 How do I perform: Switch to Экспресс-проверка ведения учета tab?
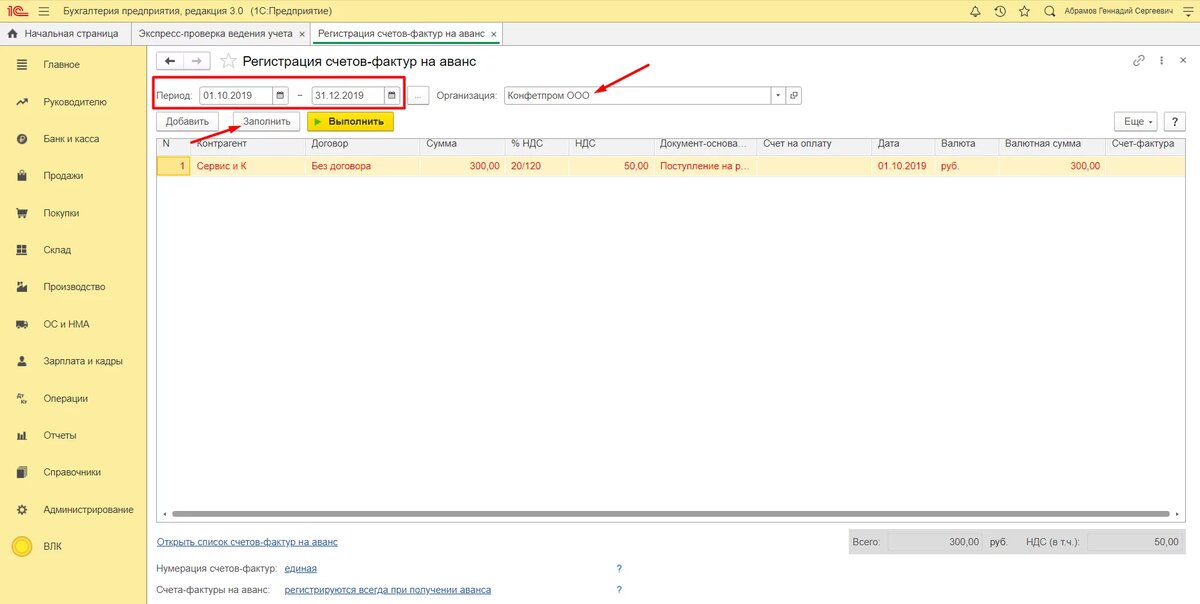[215, 33]
